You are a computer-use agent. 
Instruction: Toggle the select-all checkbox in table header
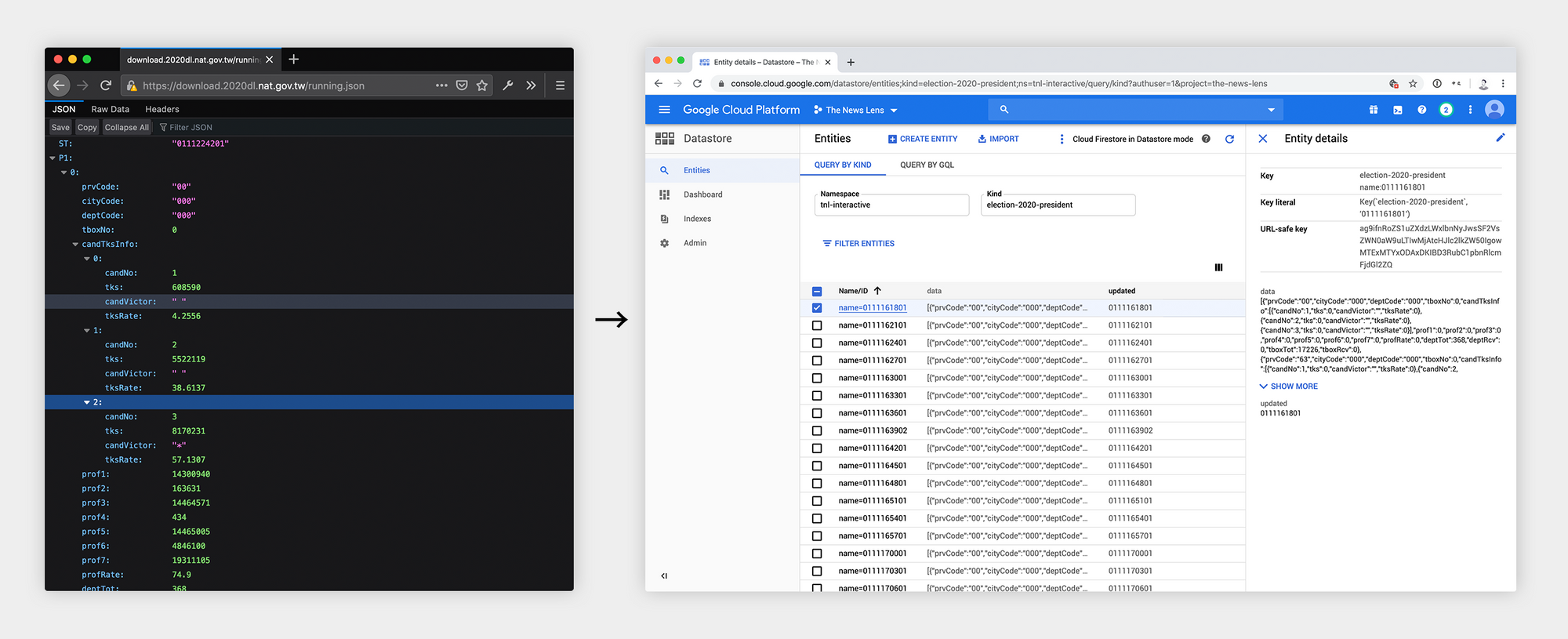tap(817, 291)
